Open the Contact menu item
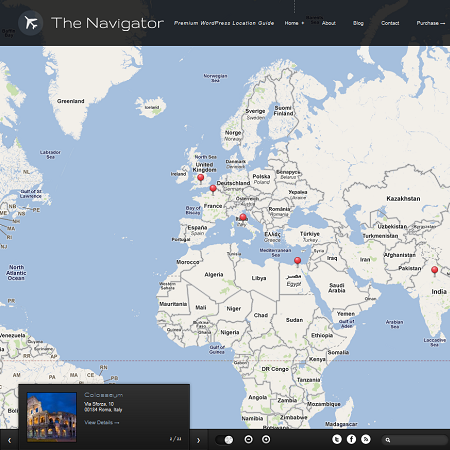The image size is (450, 450). pos(390,23)
